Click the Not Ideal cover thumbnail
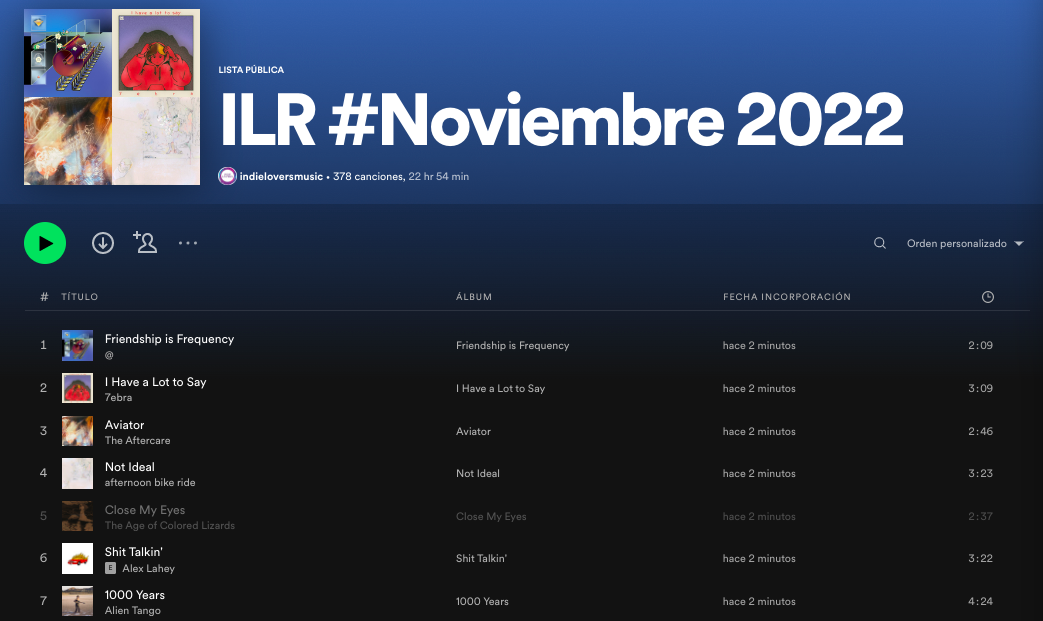 point(77,473)
